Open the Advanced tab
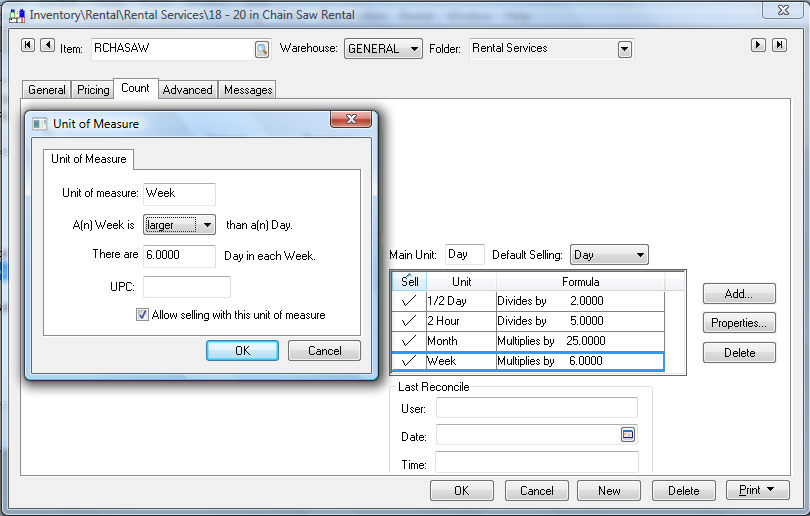This screenshot has height=516, width=810. 187,90
